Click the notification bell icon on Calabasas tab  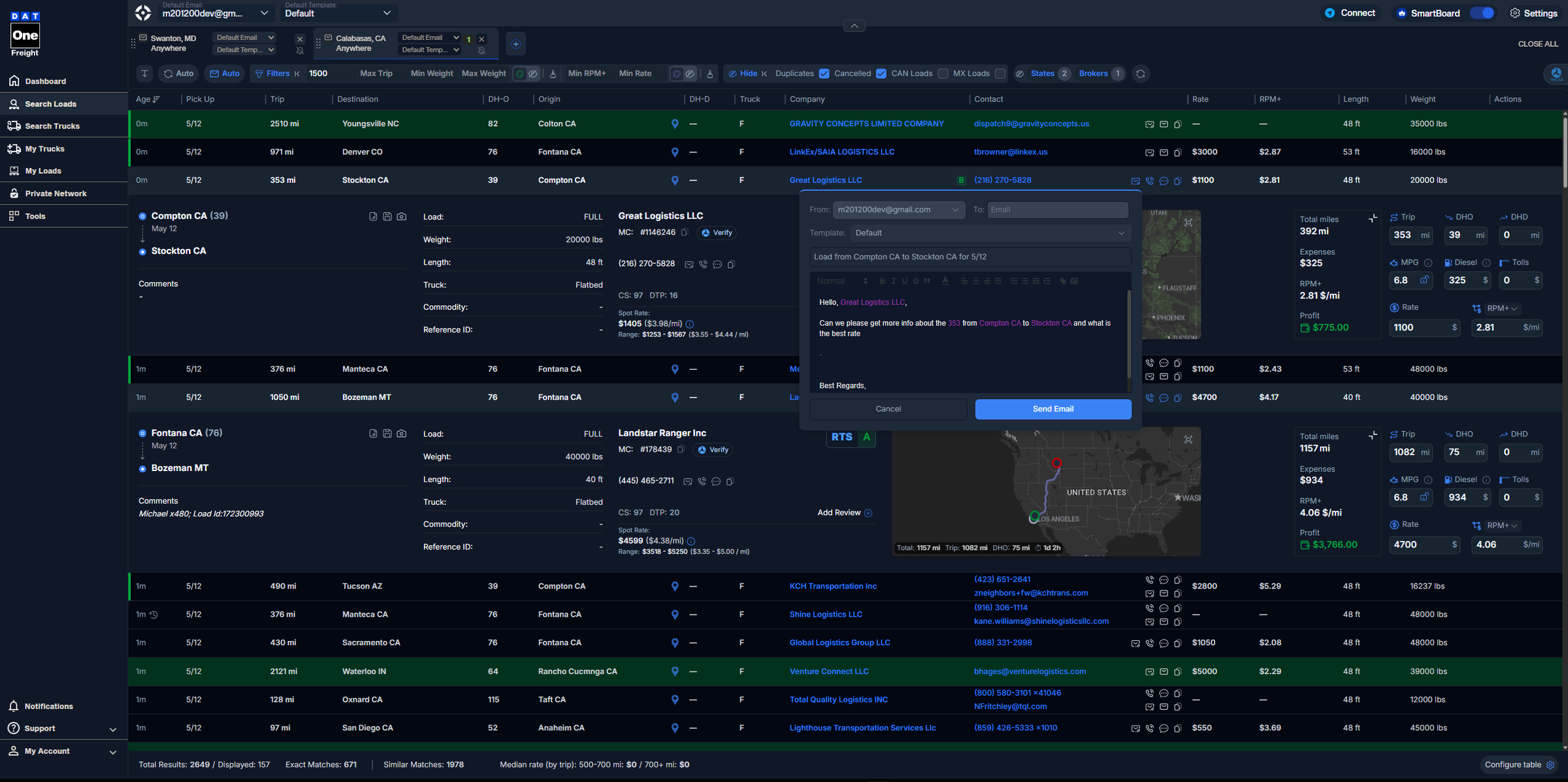click(x=482, y=51)
